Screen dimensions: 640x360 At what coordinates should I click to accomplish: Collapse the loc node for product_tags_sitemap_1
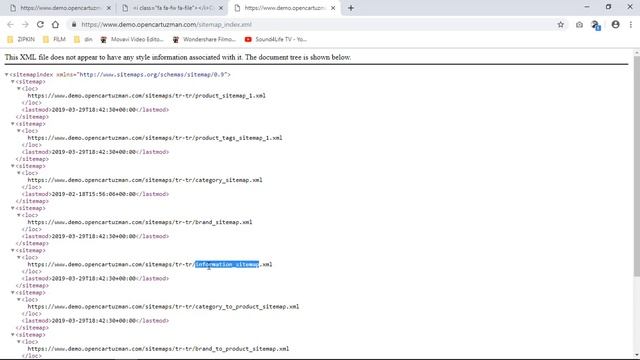click(19, 131)
